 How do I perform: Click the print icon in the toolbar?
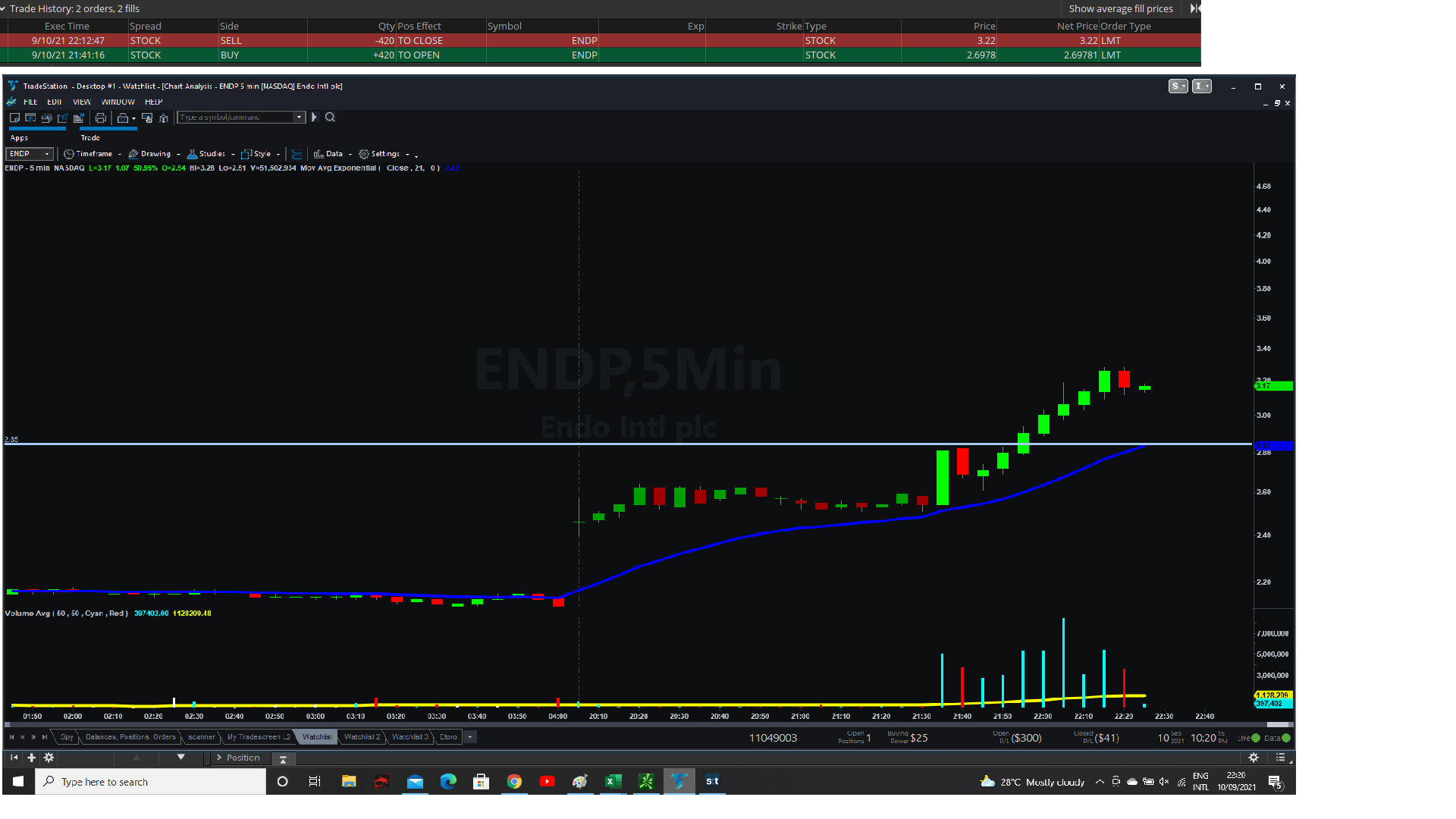pyautogui.click(x=100, y=118)
